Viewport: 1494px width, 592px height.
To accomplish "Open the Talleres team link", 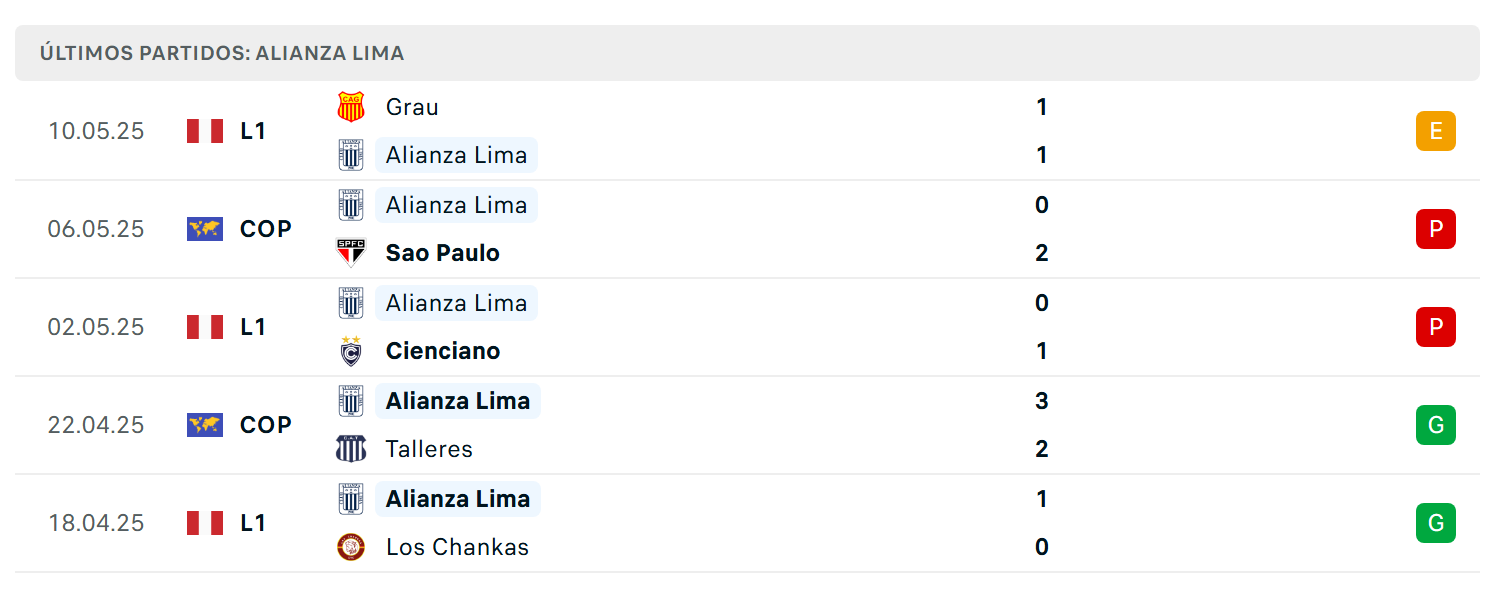I will pos(429,449).
